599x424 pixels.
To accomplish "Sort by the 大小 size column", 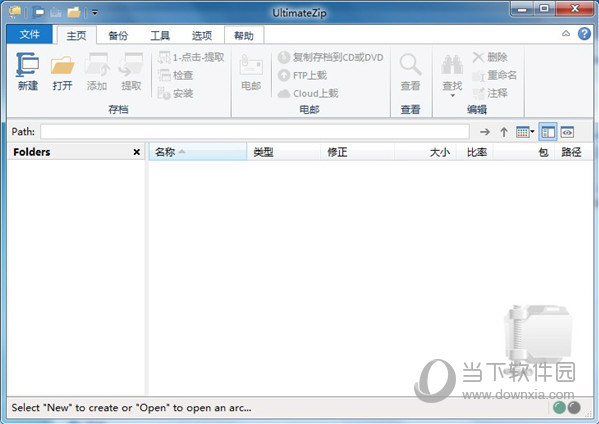I will click(425, 152).
